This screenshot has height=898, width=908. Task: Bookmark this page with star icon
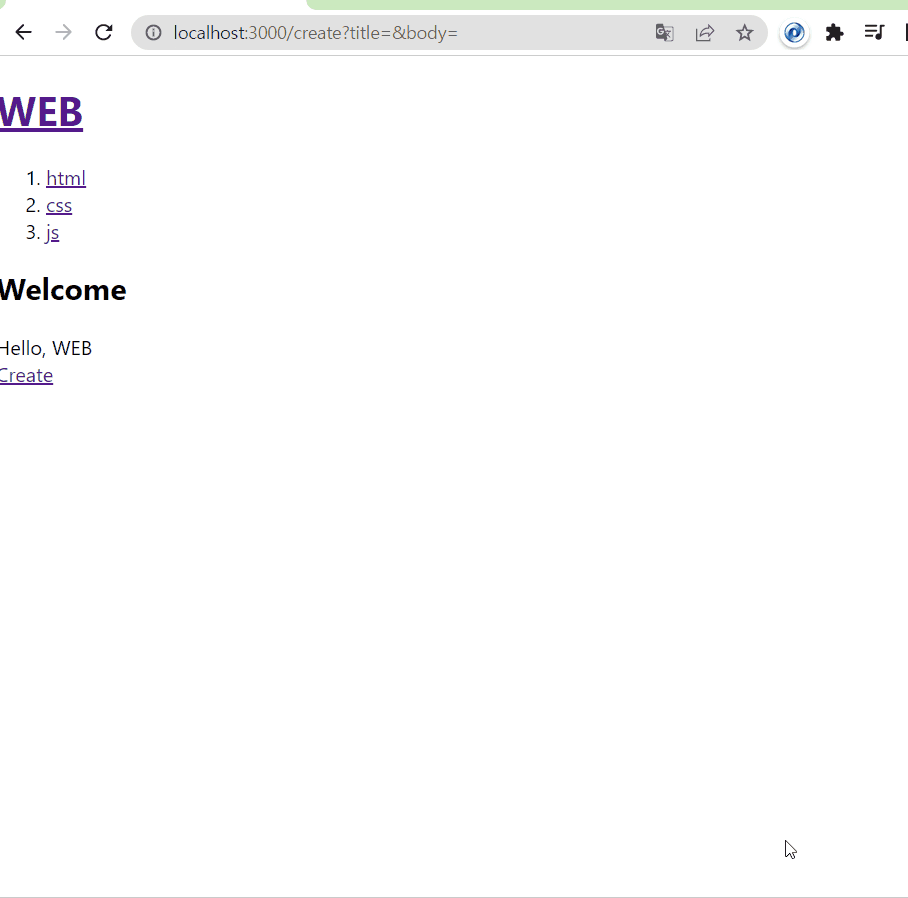coord(745,32)
